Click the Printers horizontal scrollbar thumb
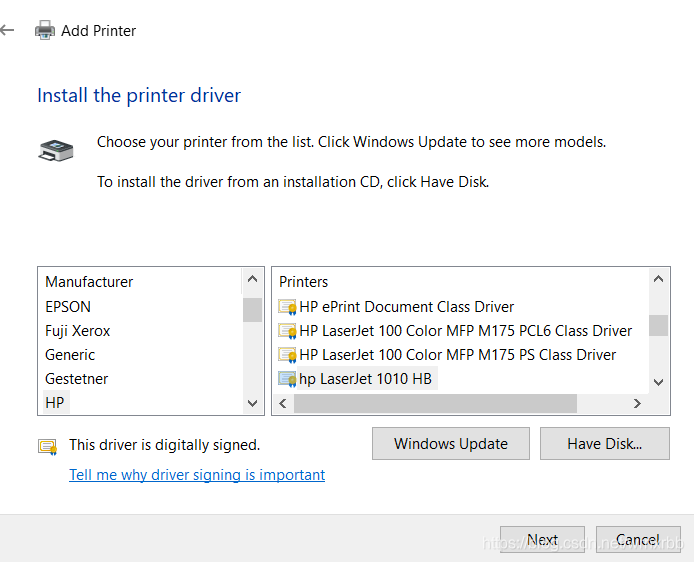The width and height of the screenshot is (694, 562). pos(436,403)
